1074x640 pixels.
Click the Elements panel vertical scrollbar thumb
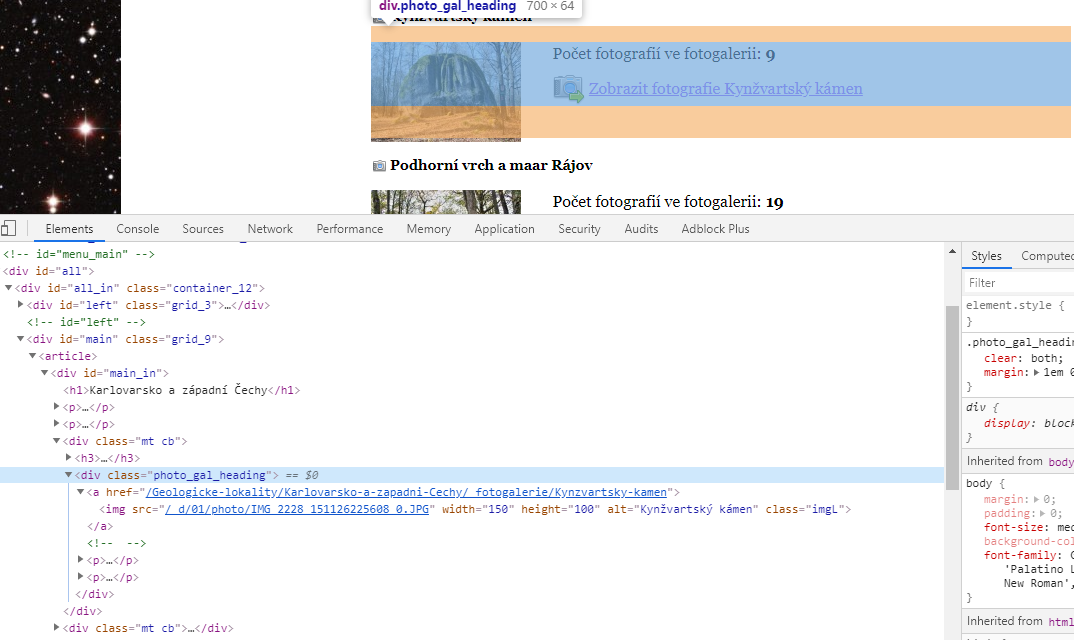pos(952,397)
